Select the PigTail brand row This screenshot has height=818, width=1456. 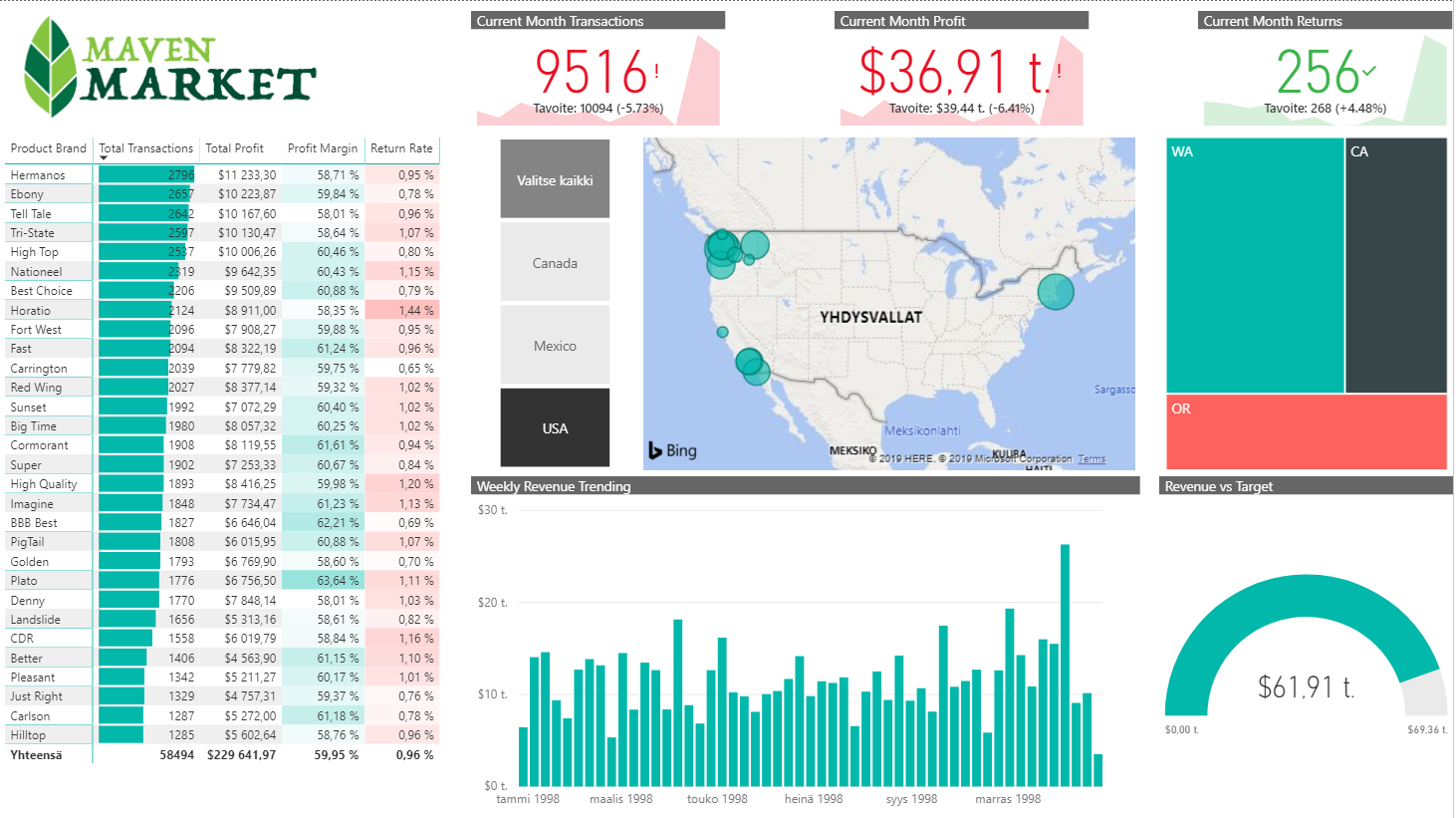[x=222, y=542]
